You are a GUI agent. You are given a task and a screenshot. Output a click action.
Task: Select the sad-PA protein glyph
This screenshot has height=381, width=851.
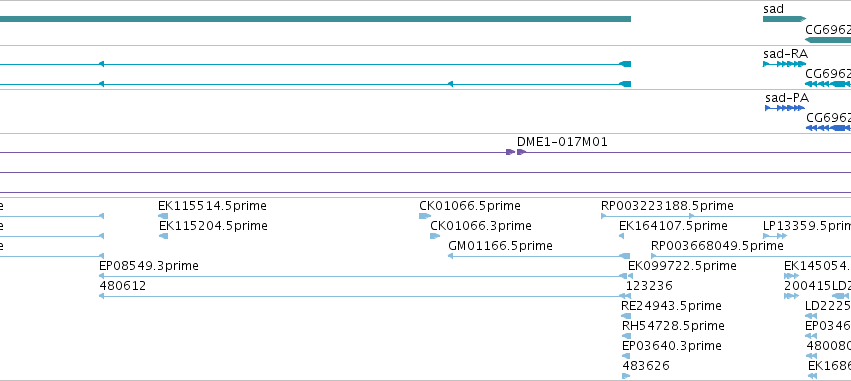pos(785,108)
